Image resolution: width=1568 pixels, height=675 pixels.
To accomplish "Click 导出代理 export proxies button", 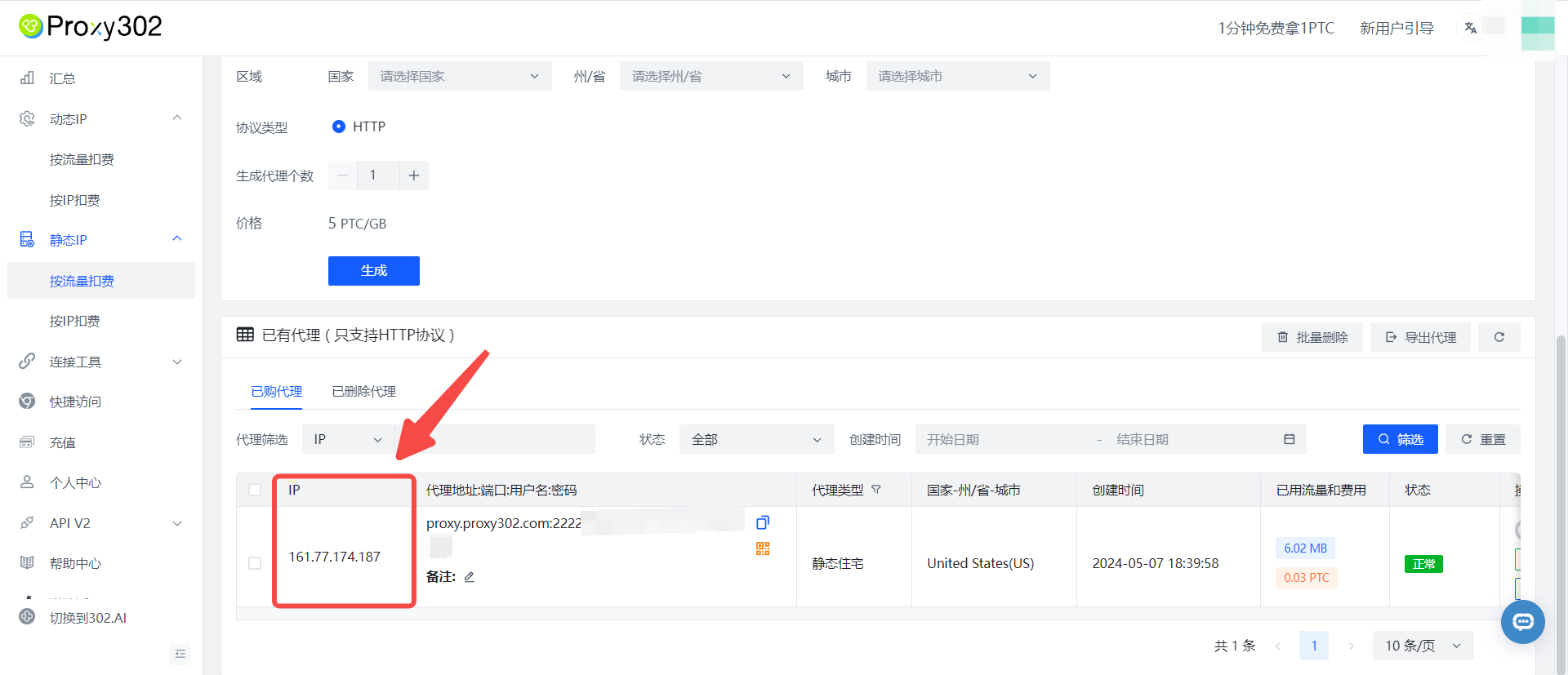I will click(1421, 337).
